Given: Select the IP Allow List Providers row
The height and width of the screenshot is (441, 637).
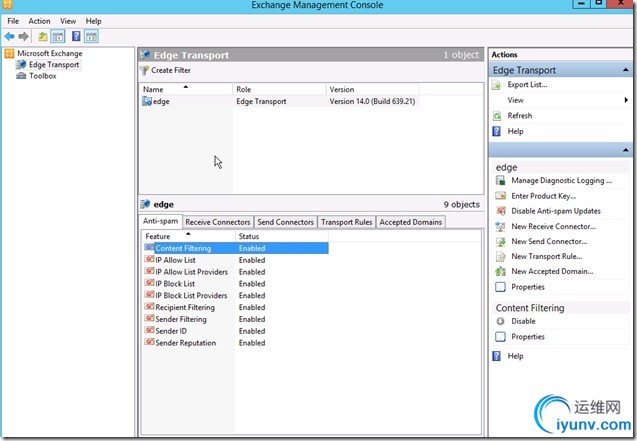Looking at the screenshot, I should (236, 272).
